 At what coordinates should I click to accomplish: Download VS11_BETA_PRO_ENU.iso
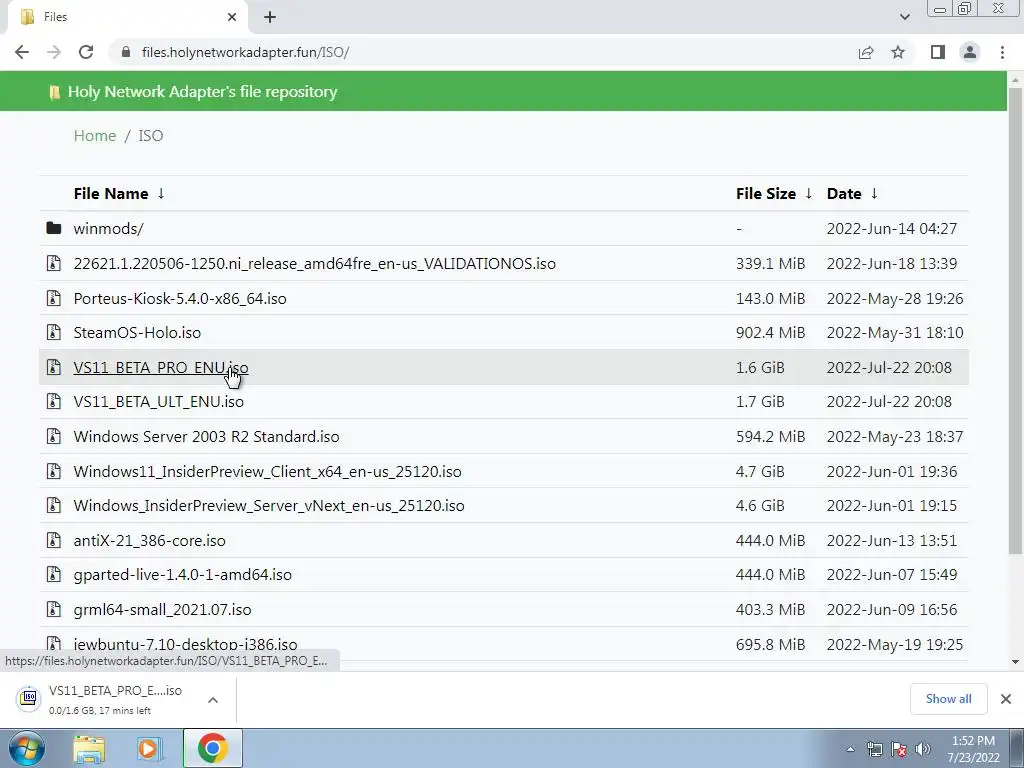coord(161,367)
